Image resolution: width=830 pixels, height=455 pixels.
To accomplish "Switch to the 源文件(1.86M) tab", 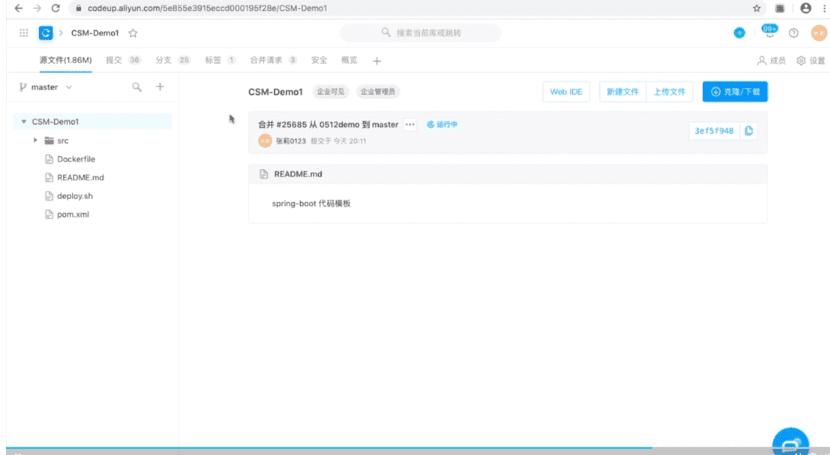I will tap(66, 60).
